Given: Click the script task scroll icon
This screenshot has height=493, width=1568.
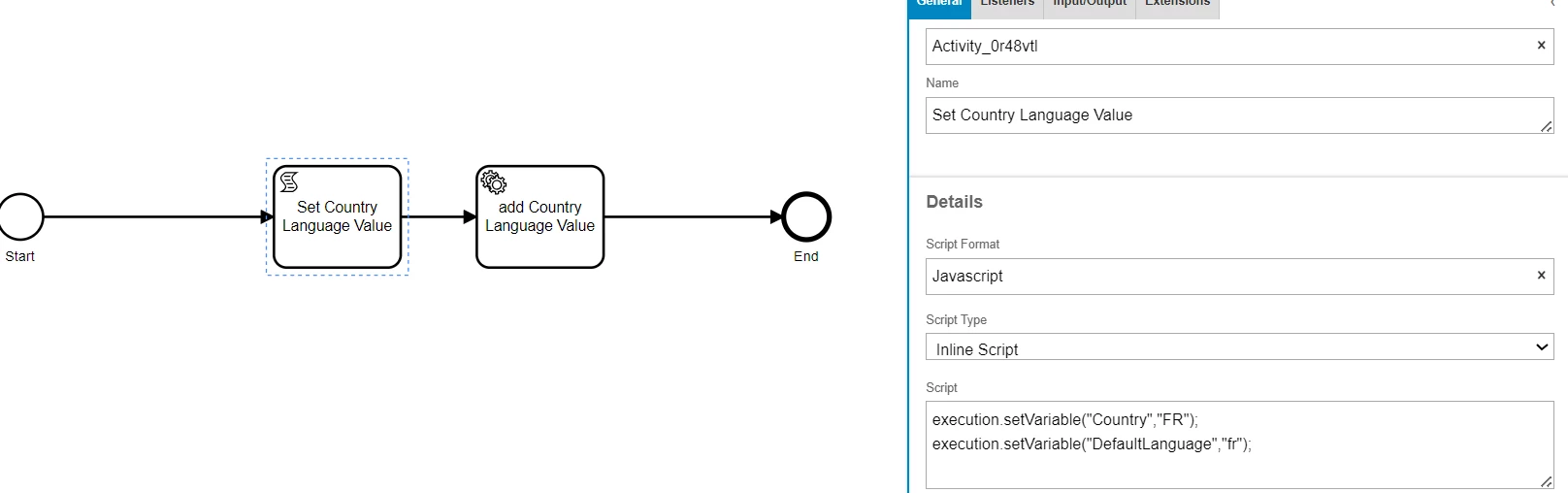Looking at the screenshot, I should (x=289, y=182).
